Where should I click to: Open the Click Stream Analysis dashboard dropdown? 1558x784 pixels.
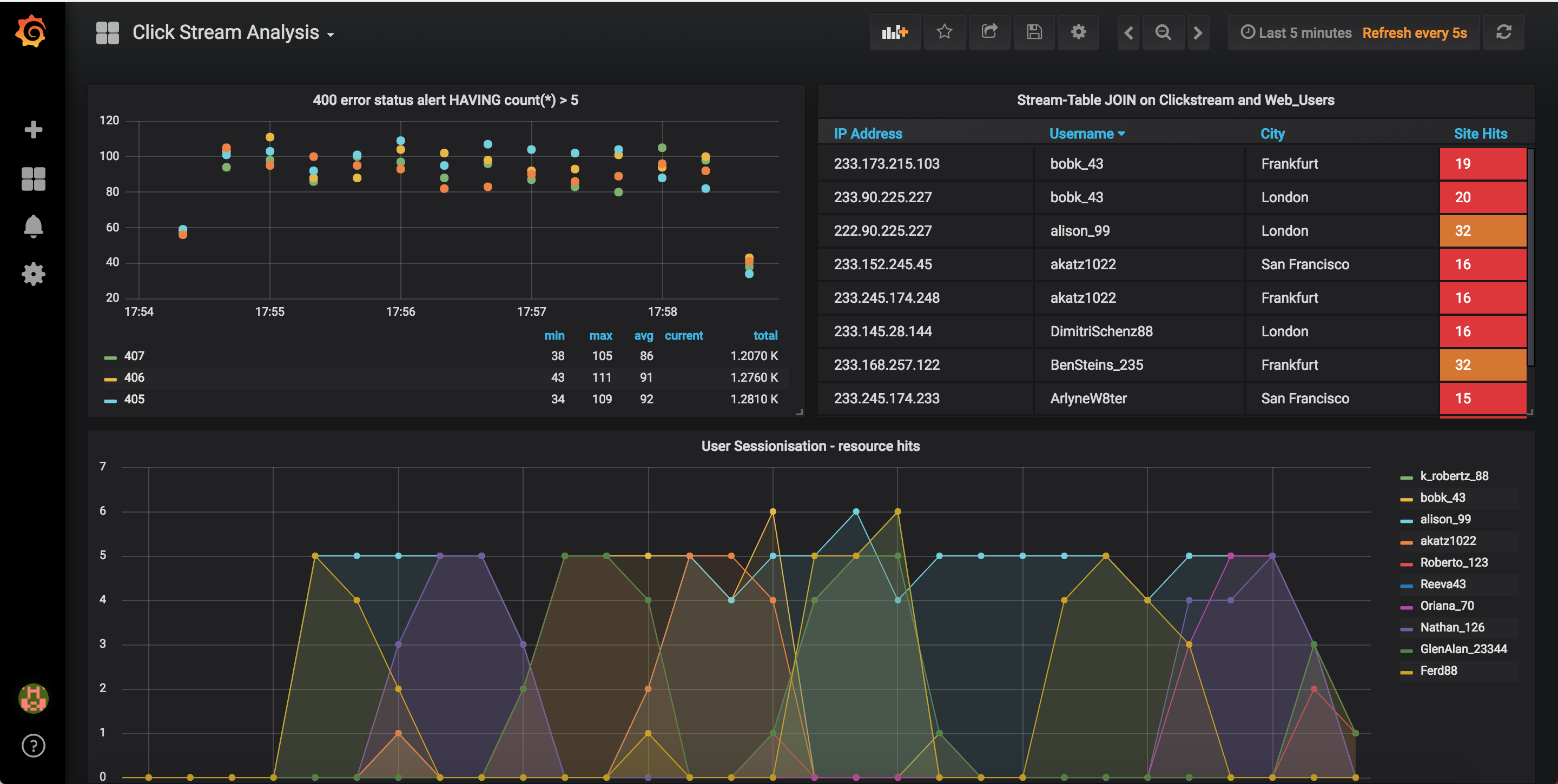tap(234, 32)
